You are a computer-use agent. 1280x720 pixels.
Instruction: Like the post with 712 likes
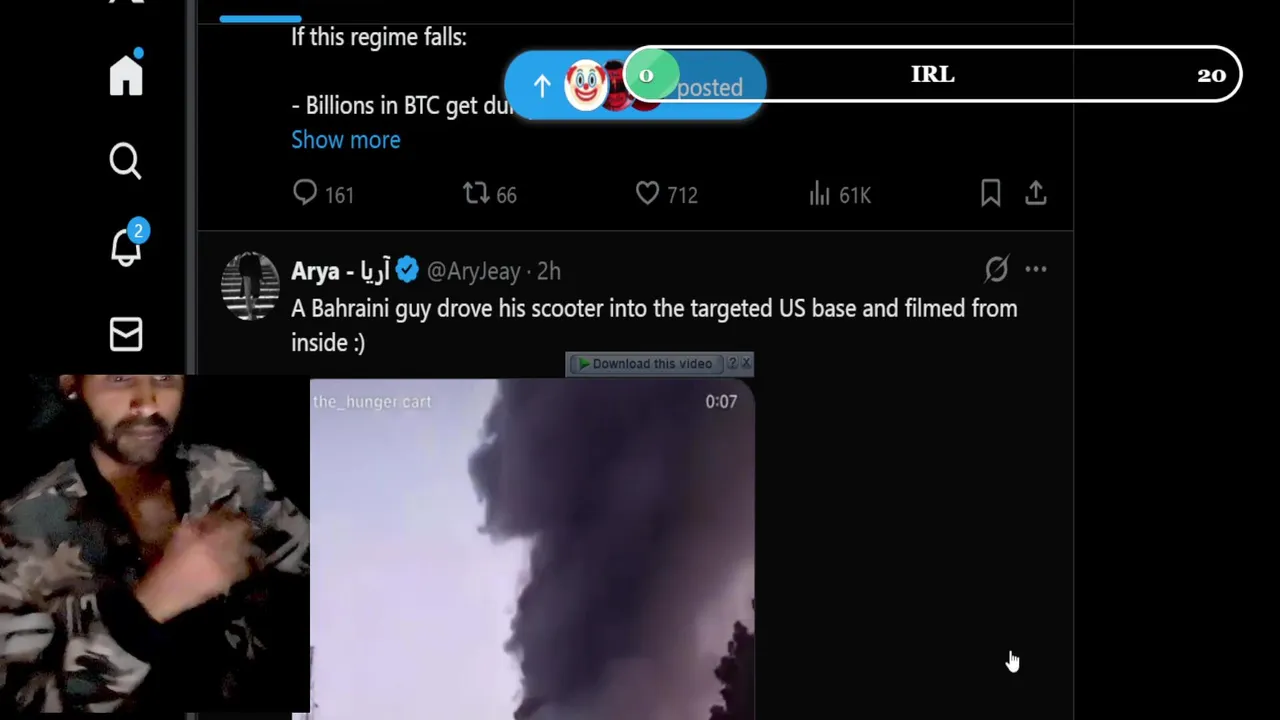666,194
